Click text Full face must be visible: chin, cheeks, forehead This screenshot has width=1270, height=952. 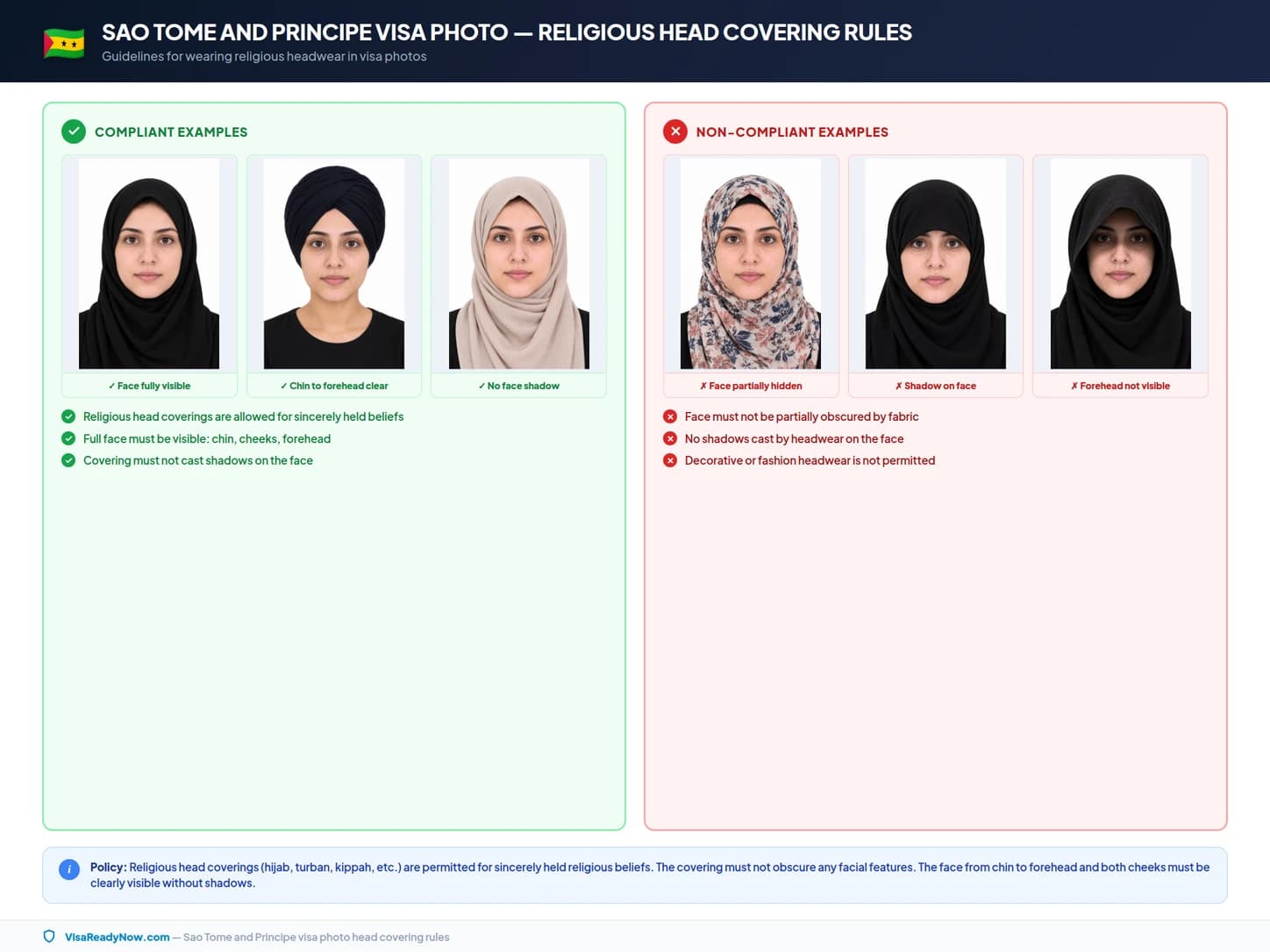[207, 438]
